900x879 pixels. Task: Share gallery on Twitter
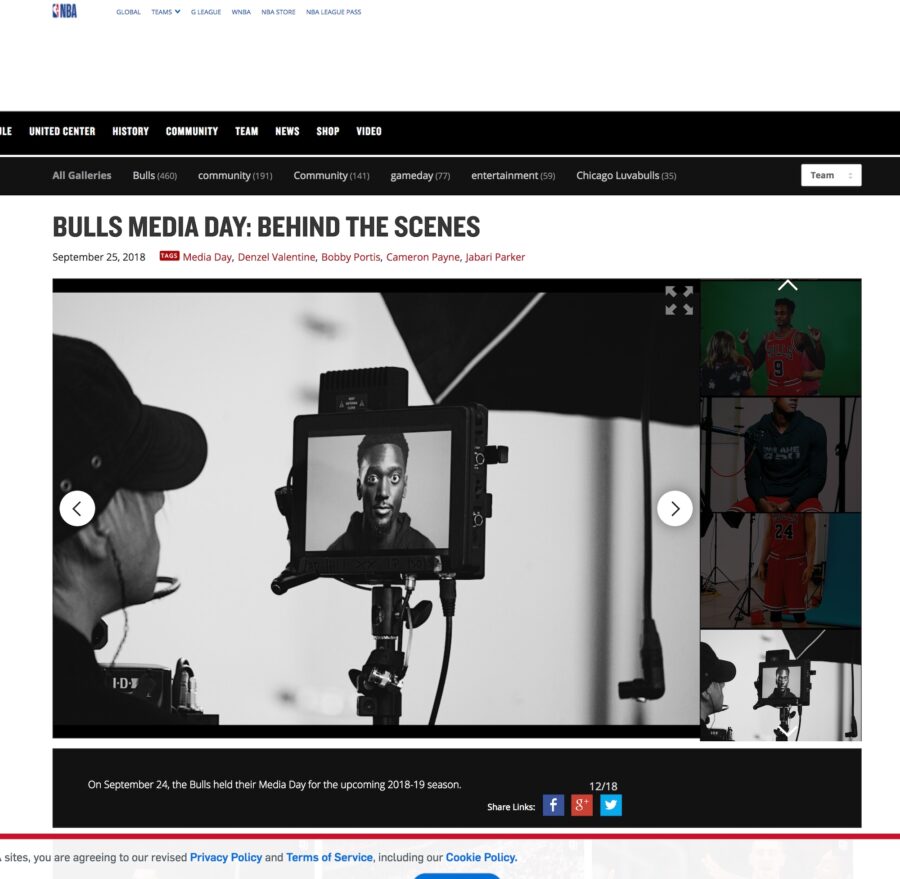tap(611, 805)
